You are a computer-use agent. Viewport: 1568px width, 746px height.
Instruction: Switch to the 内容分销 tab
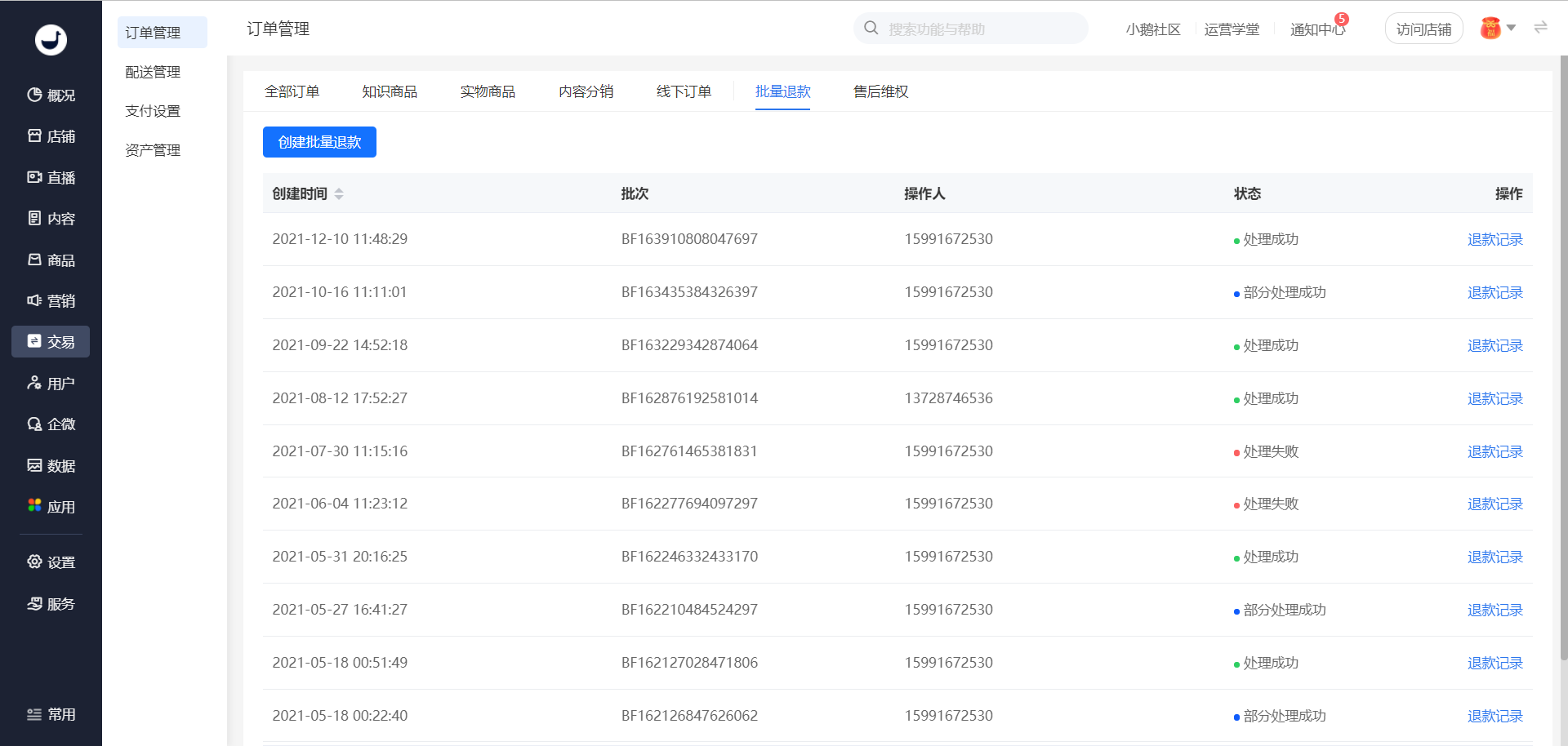pos(586,91)
